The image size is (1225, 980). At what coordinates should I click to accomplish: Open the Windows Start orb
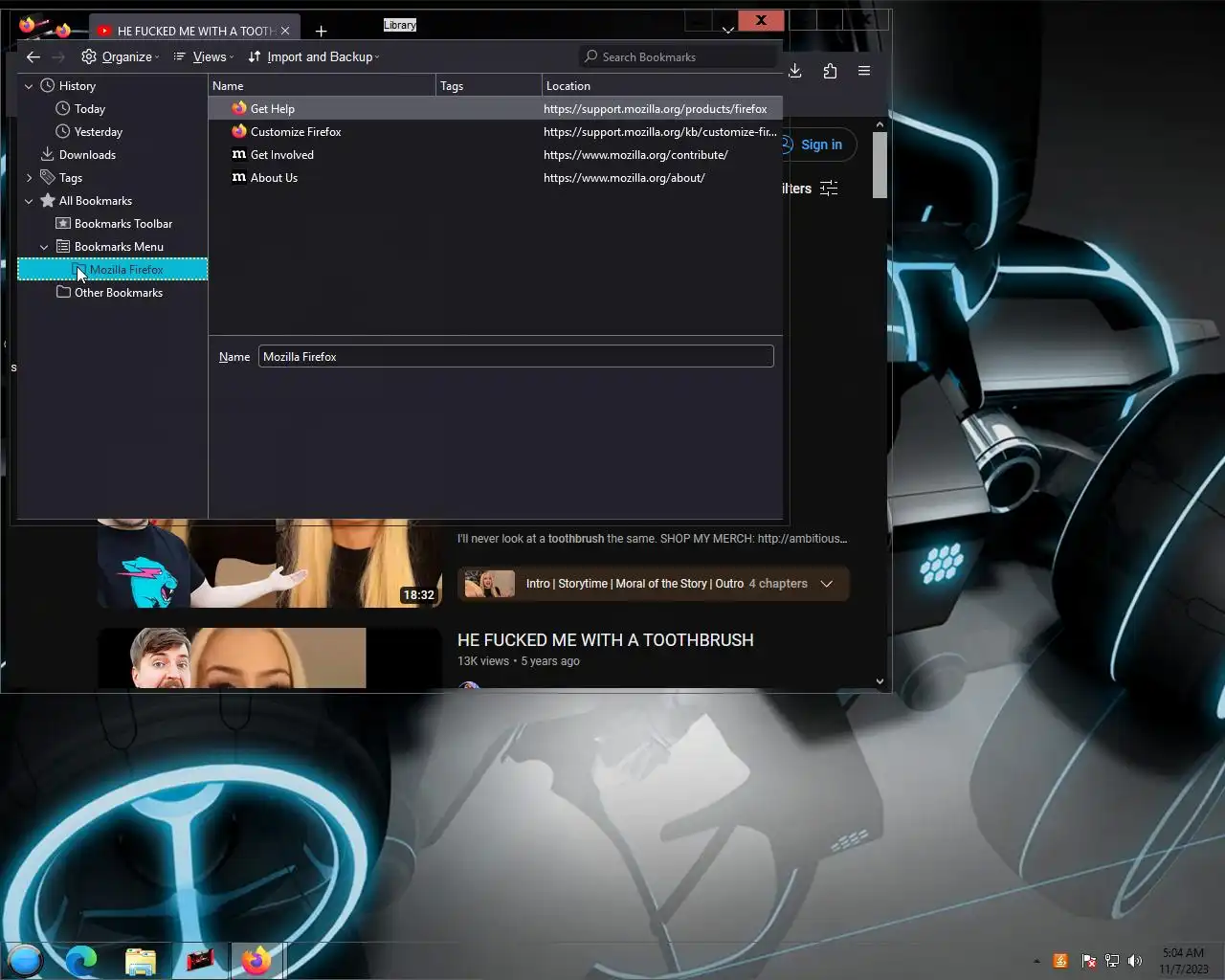coord(25,960)
